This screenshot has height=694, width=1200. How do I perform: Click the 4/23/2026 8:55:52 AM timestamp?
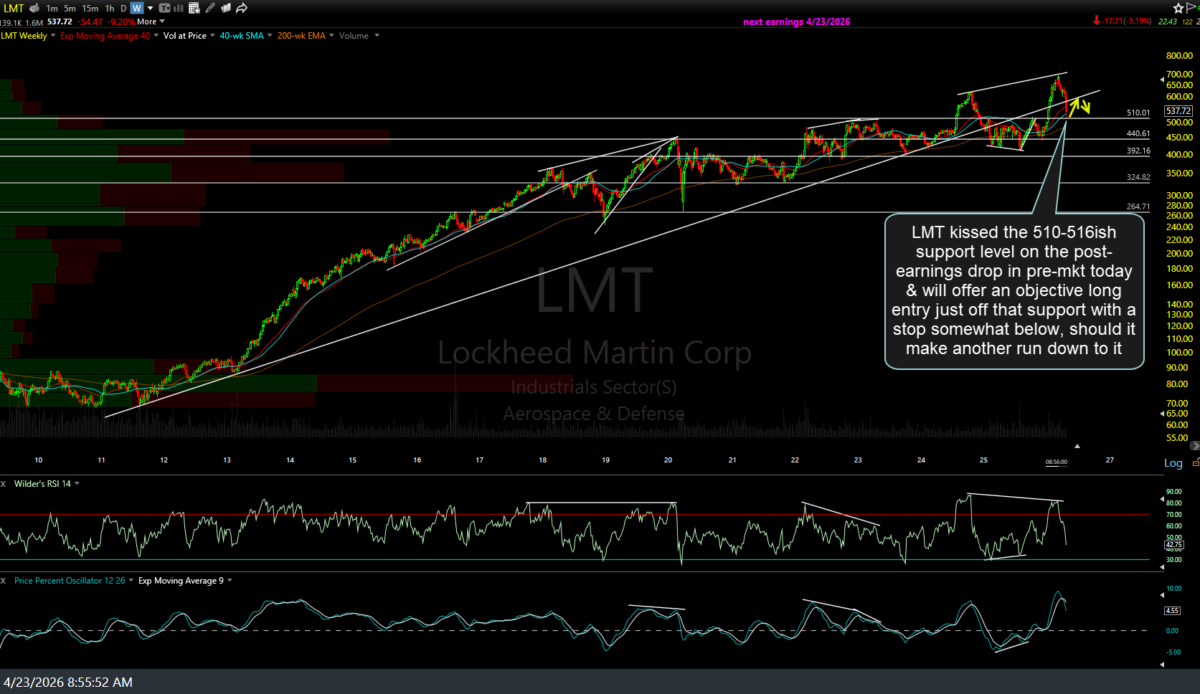tap(67, 682)
